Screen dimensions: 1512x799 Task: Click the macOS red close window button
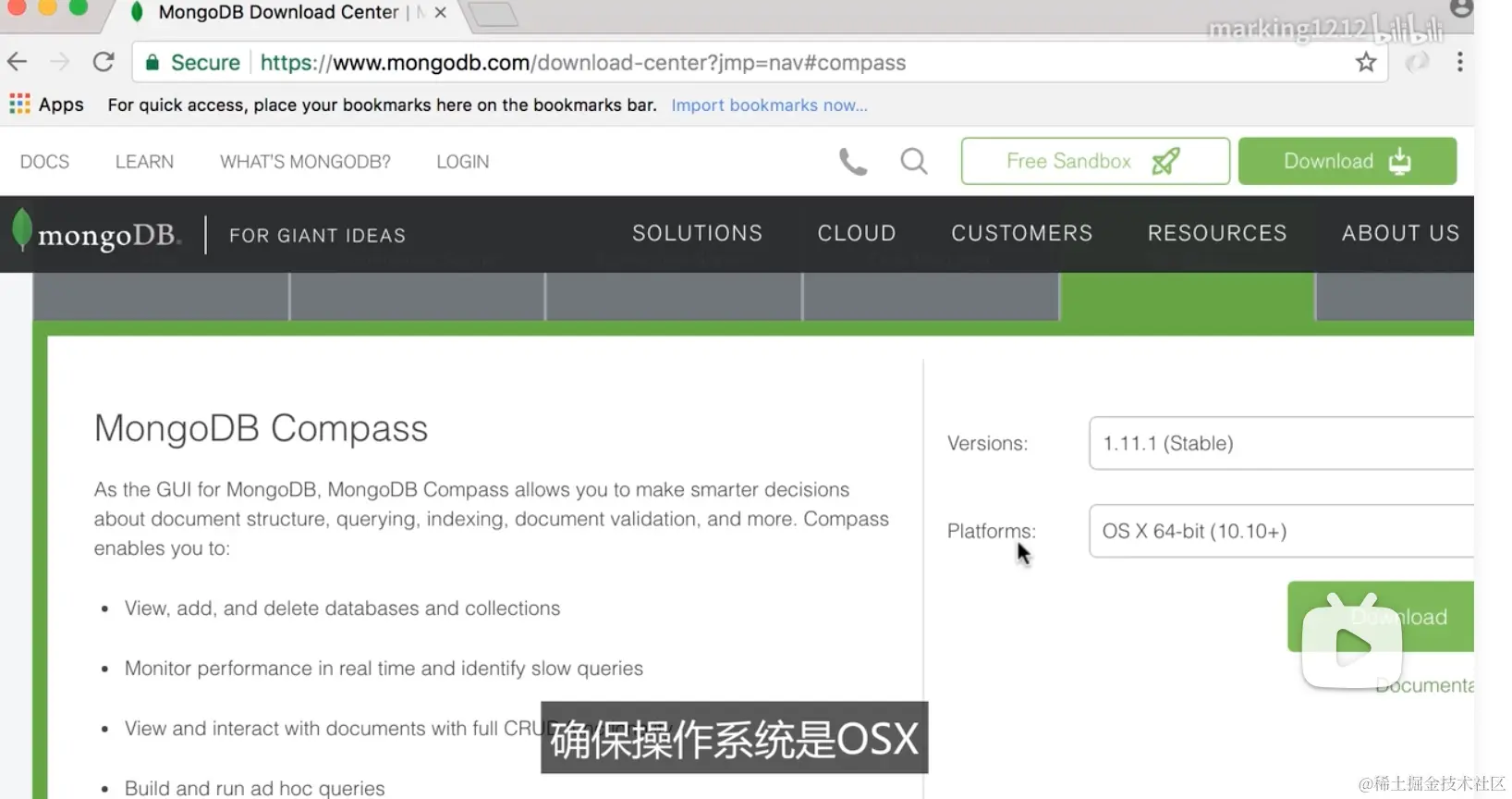tap(16, 6)
